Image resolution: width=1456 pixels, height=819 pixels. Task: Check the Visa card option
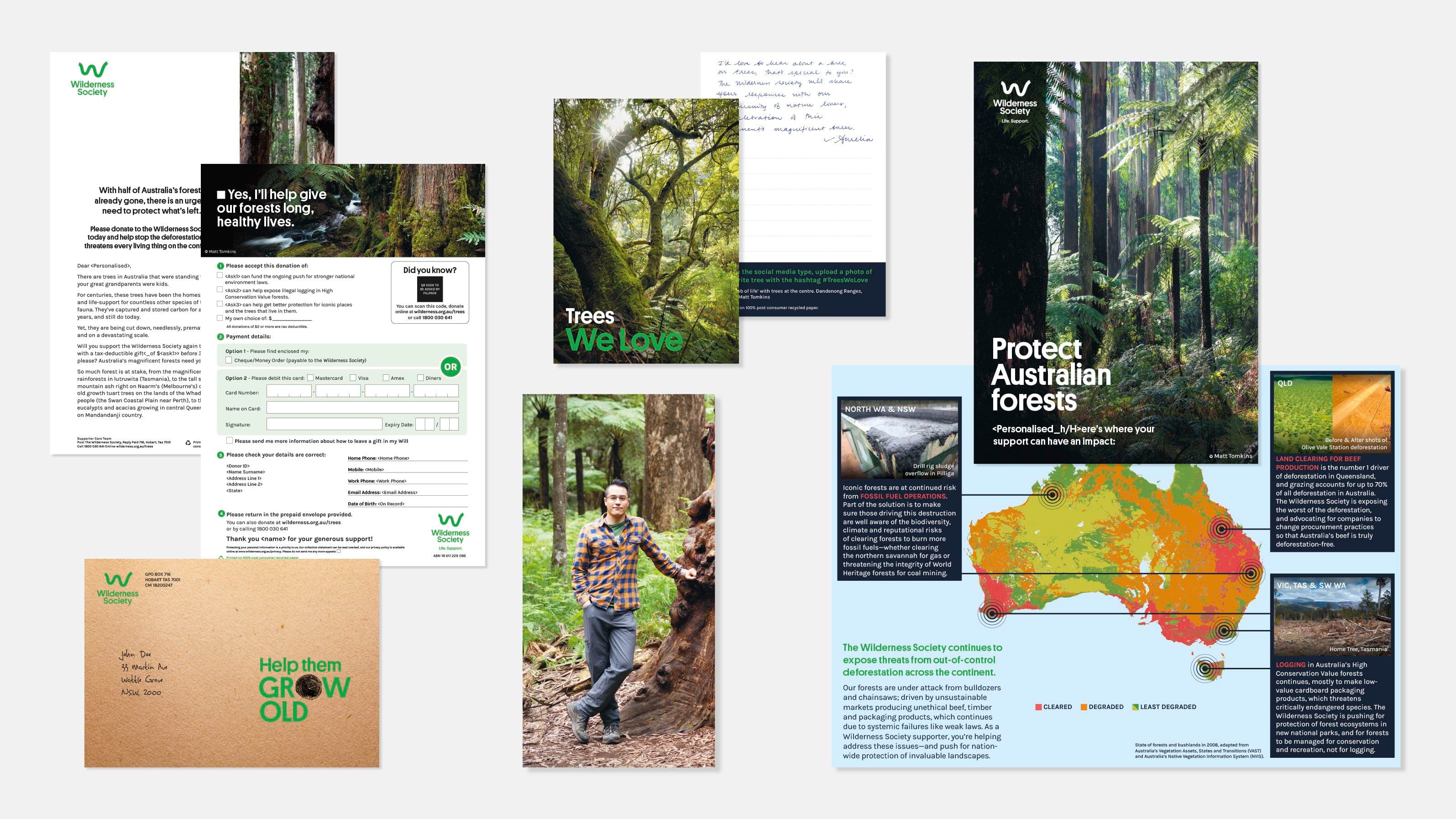point(353,378)
